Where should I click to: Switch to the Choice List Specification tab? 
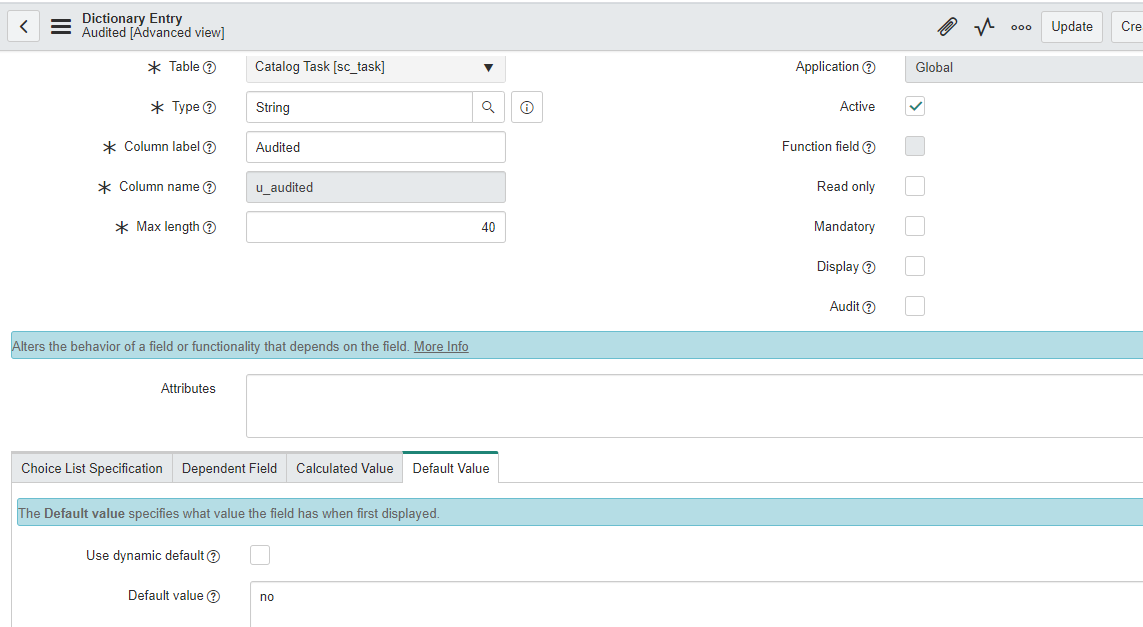tap(91, 468)
